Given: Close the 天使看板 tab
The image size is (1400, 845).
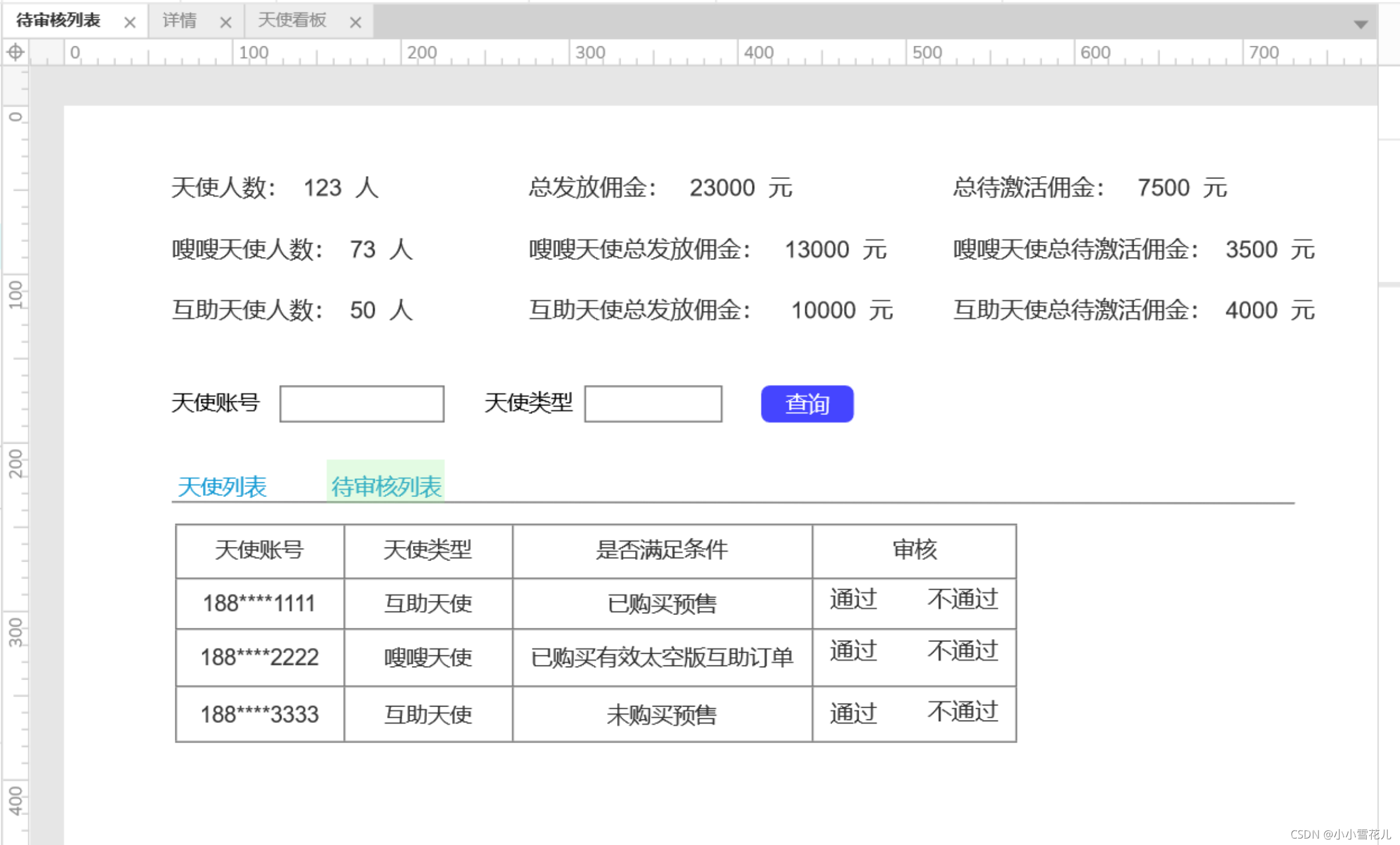Looking at the screenshot, I should [355, 23].
